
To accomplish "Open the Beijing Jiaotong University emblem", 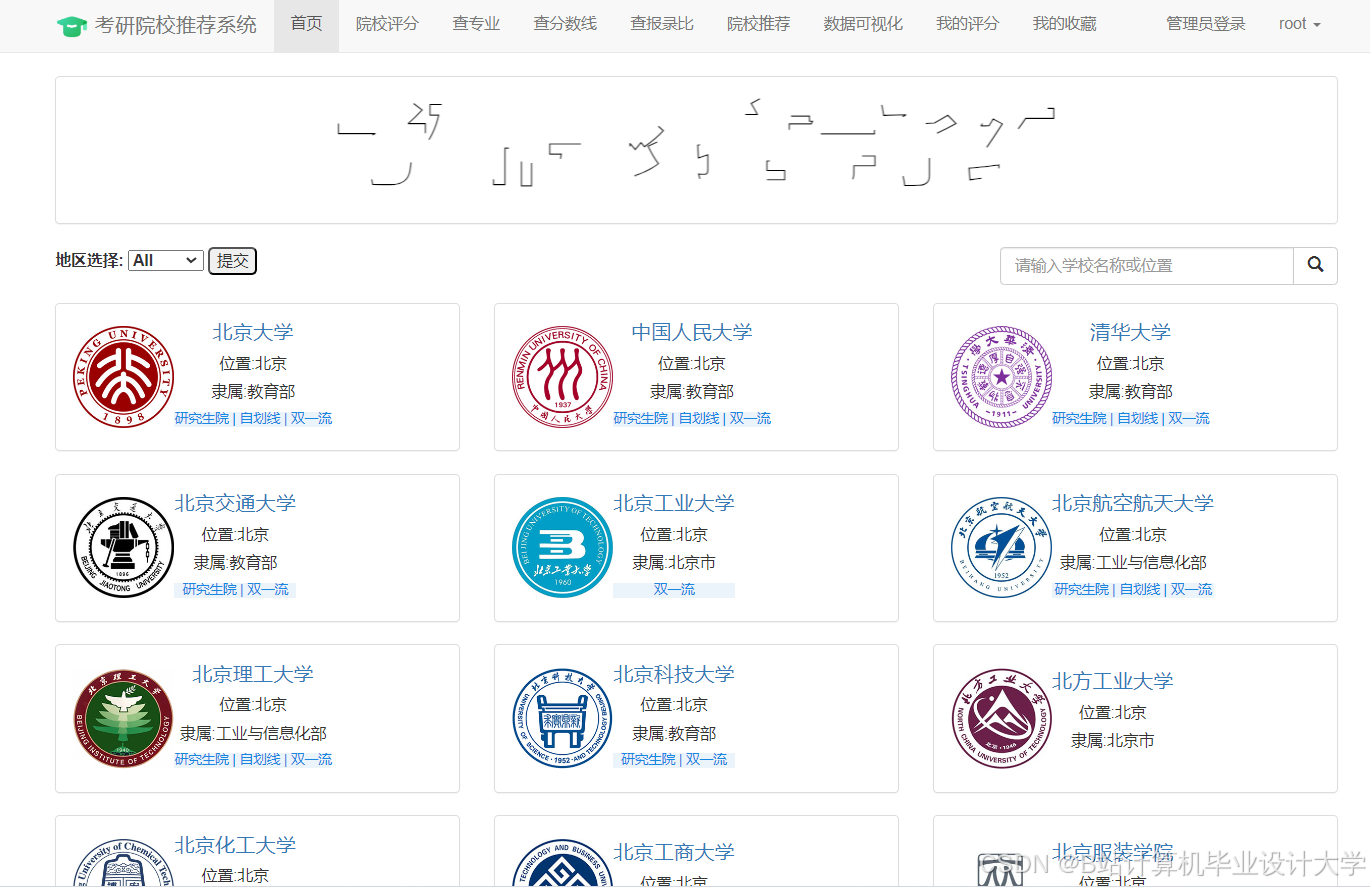I will 124,548.
